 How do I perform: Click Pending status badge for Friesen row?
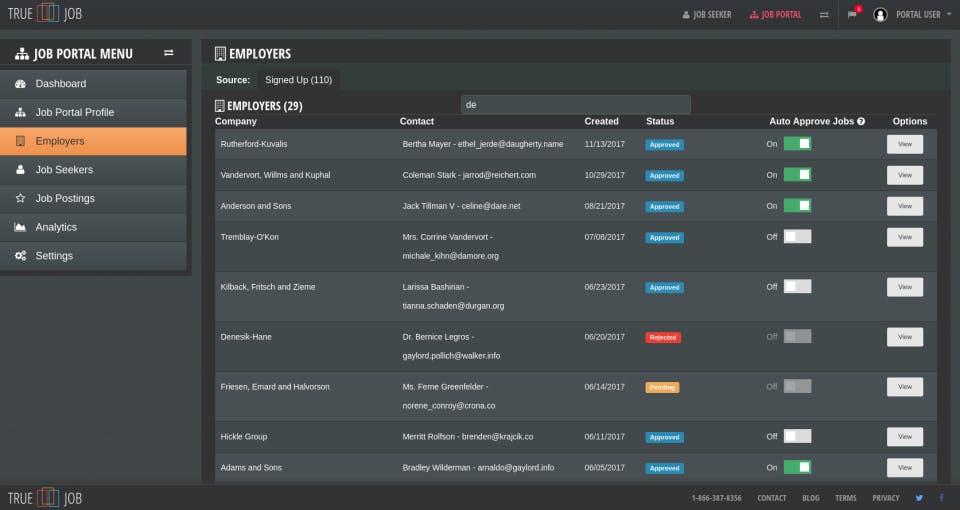[x=662, y=388]
